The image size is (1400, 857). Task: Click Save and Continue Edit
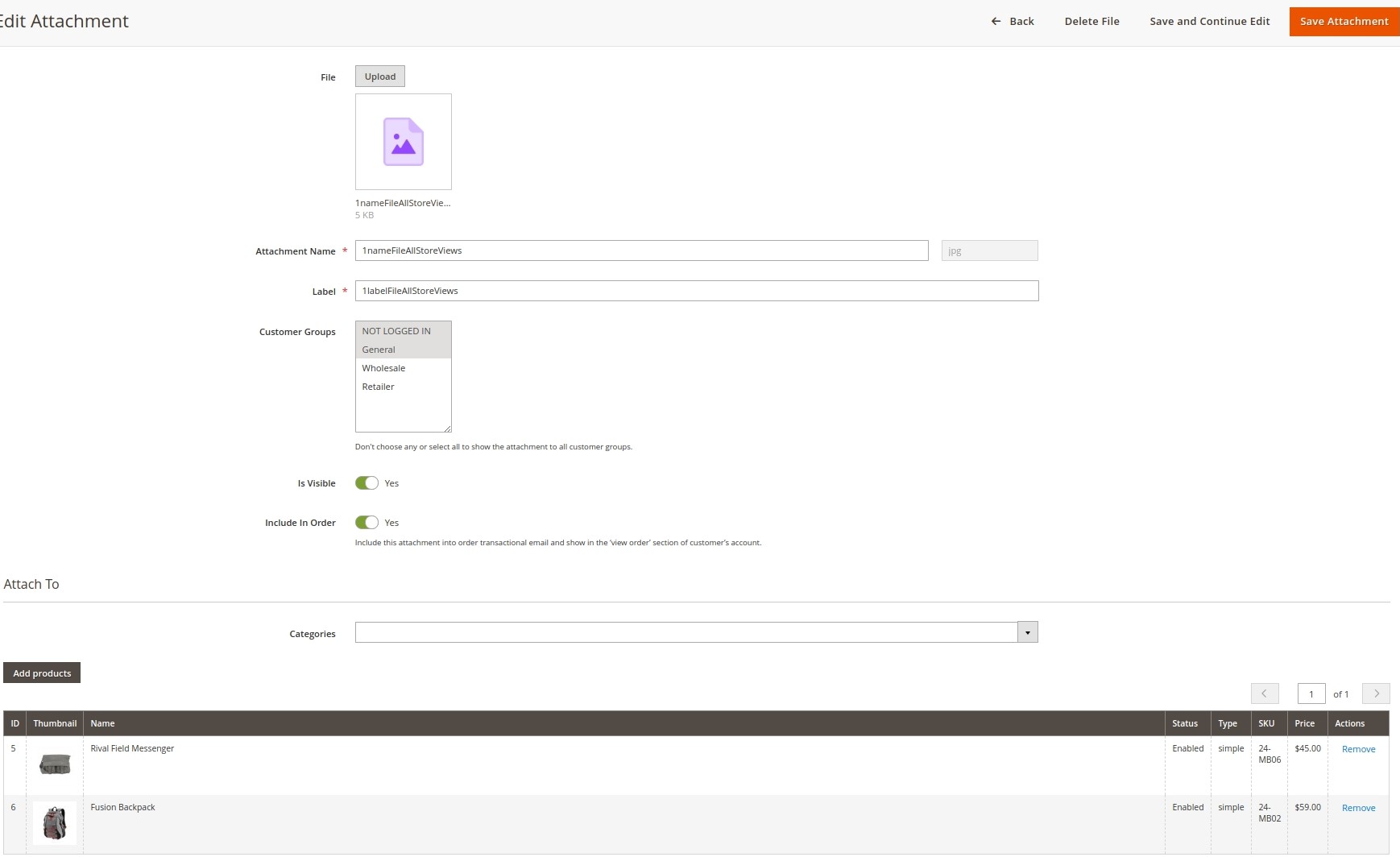click(x=1209, y=22)
